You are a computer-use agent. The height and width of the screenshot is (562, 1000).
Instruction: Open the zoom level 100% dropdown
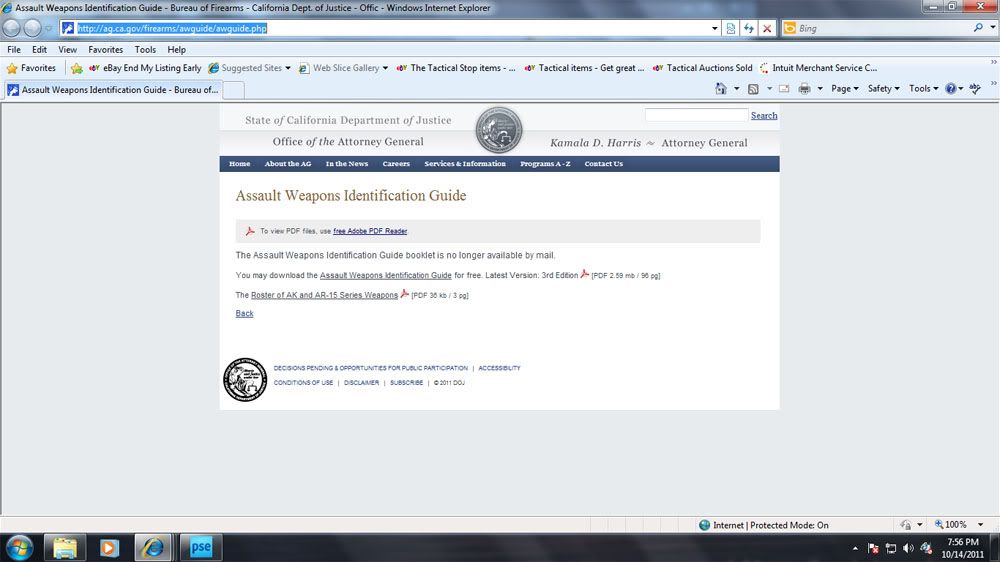[x=959, y=525]
